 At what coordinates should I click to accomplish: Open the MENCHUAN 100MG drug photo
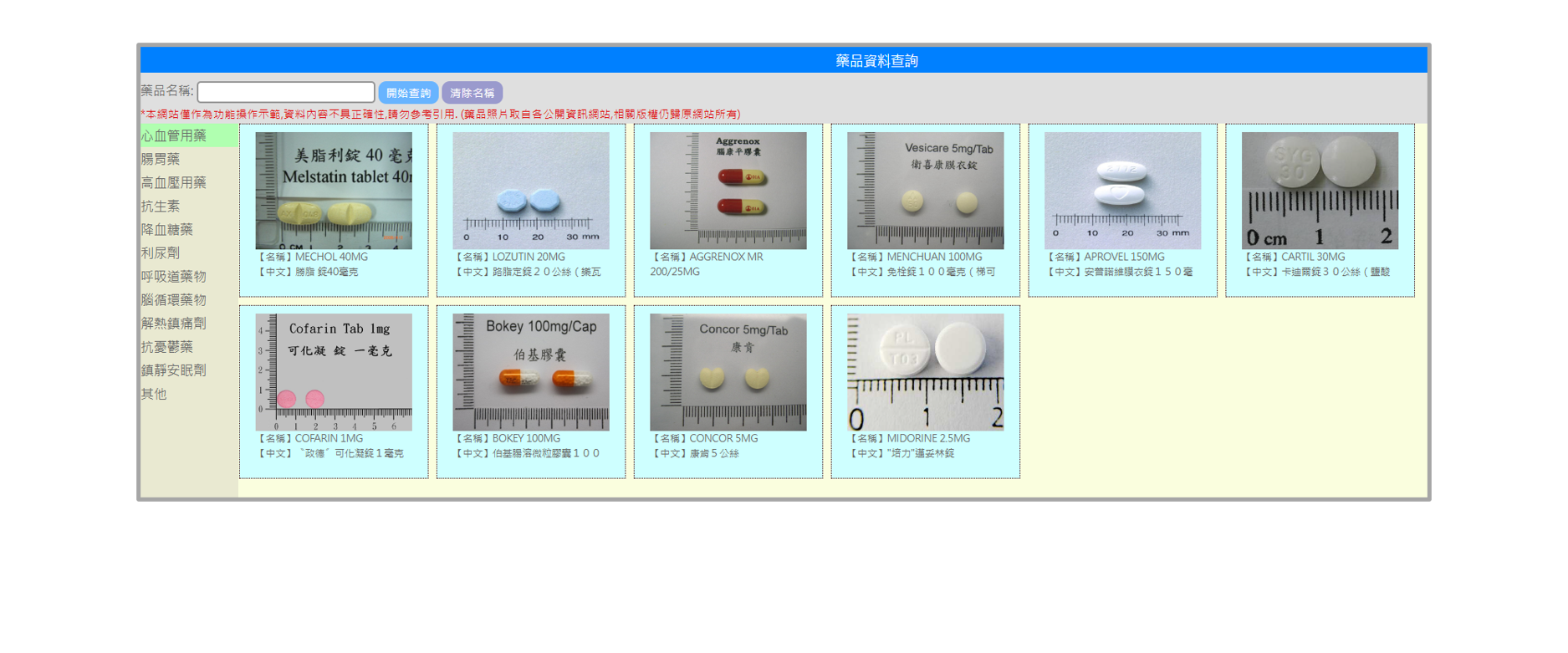coord(926,191)
